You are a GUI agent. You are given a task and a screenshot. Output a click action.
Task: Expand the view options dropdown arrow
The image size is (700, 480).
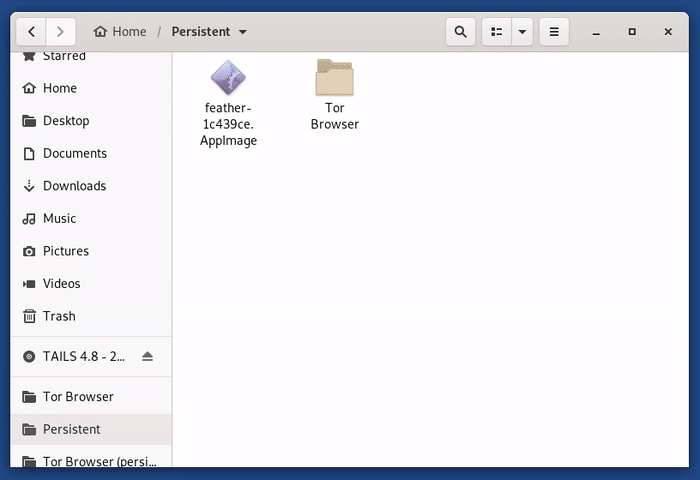pos(522,32)
